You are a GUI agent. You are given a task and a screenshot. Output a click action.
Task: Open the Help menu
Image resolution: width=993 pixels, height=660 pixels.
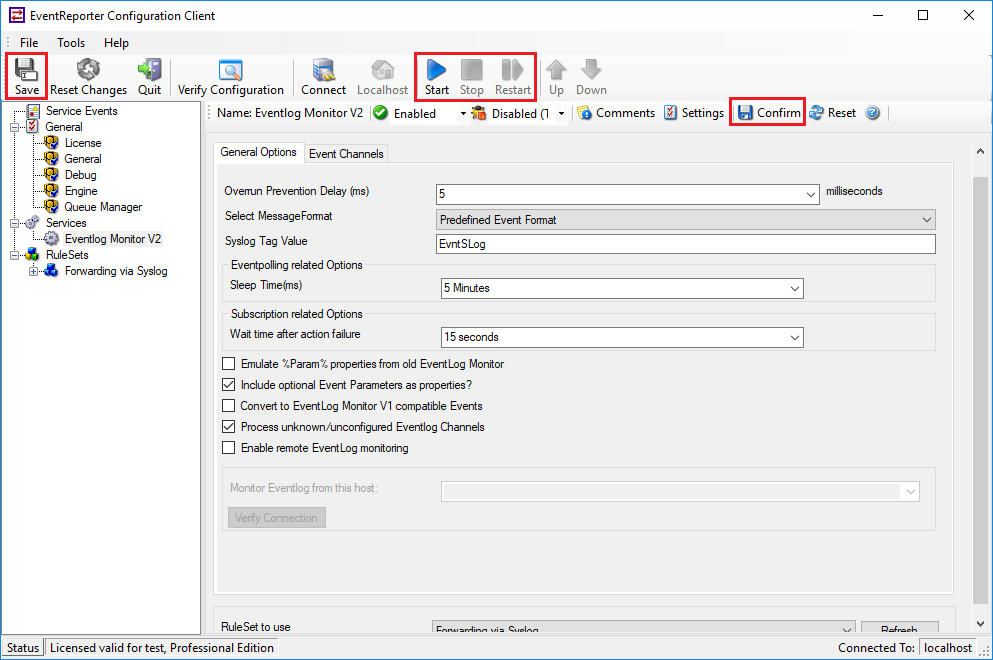(x=117, y=42)
